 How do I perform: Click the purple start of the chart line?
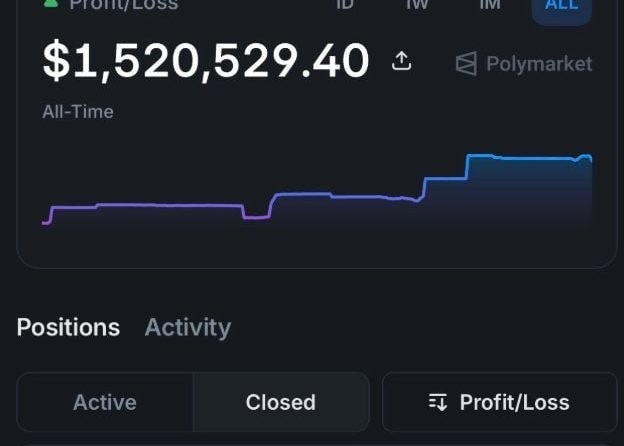(47, 221)
